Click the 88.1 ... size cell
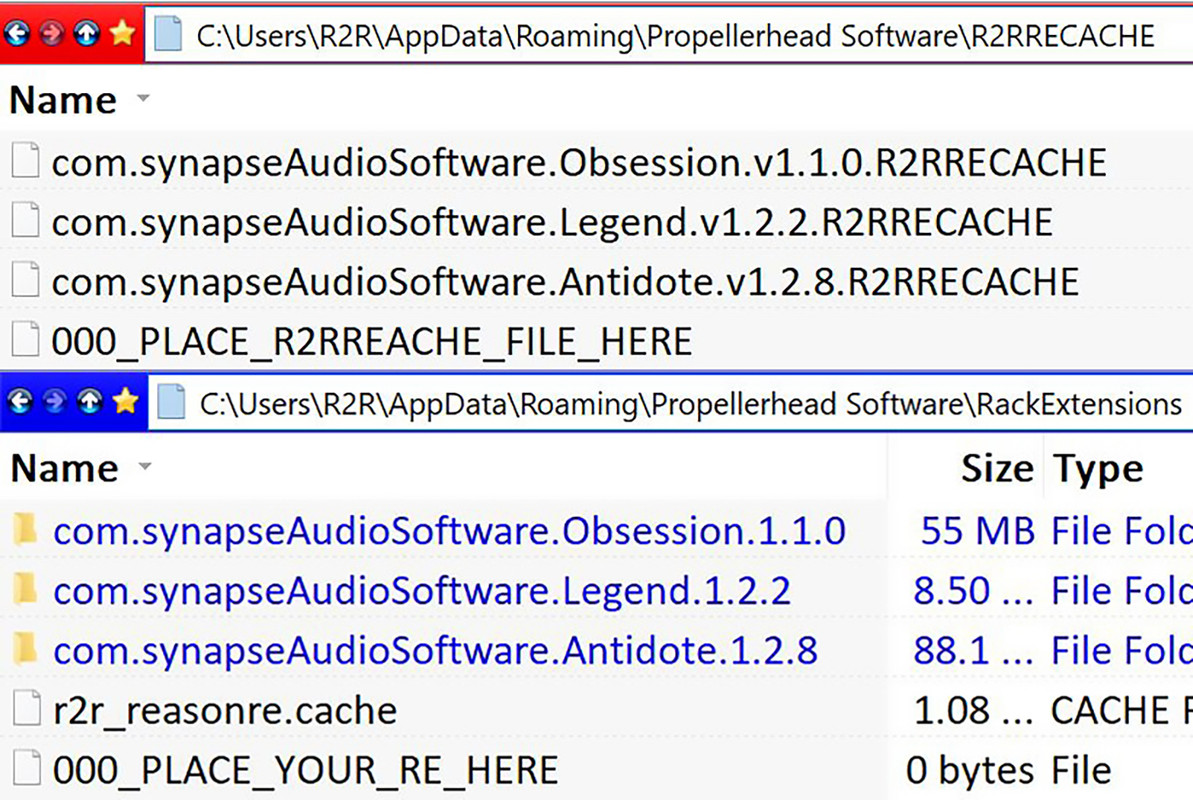The image size is (1193, 800). point(973,650)
